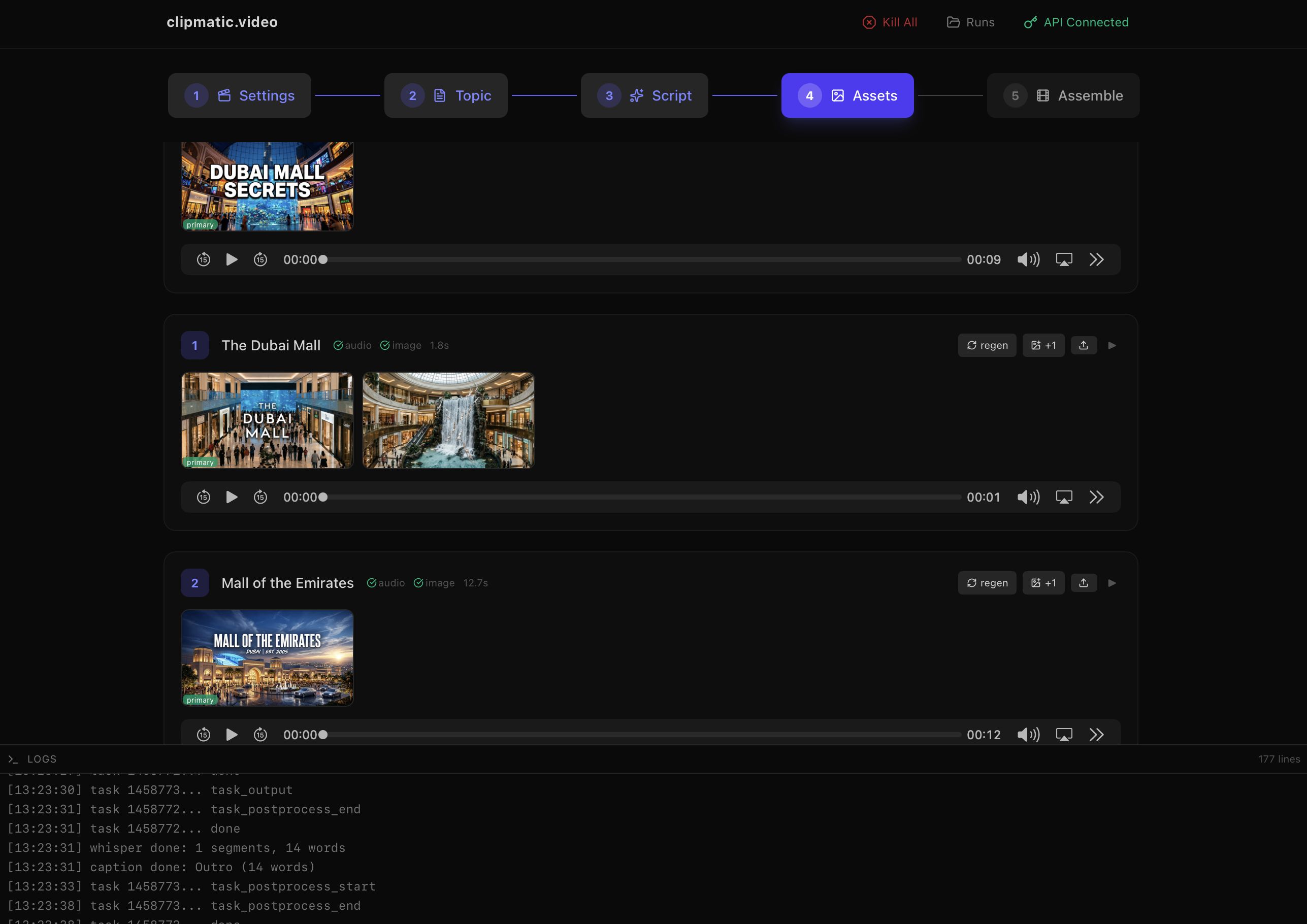Open picture-in-picture on the Dubai Mall Secrets player
The width and height of the screenshot is (1307, 924).
point(1064,259)
